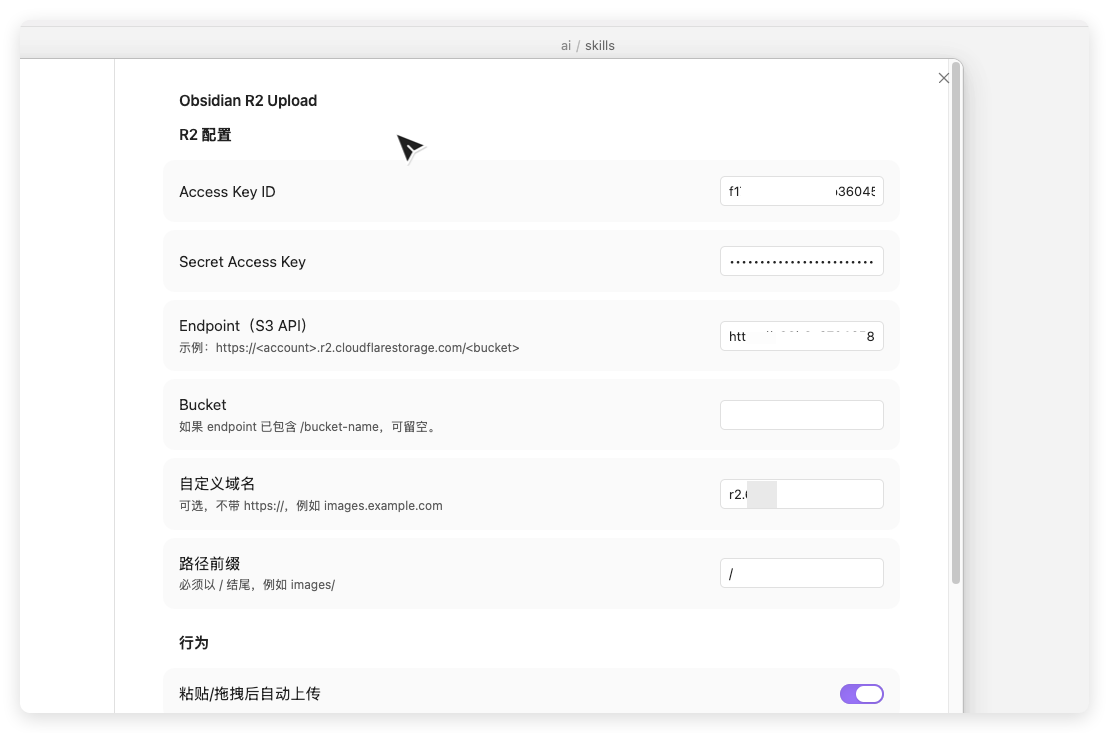Image resolution: width=1109 pixels, height=733 pixels.
Task: Click the 行为 section heading
Action: click(194, 643)
